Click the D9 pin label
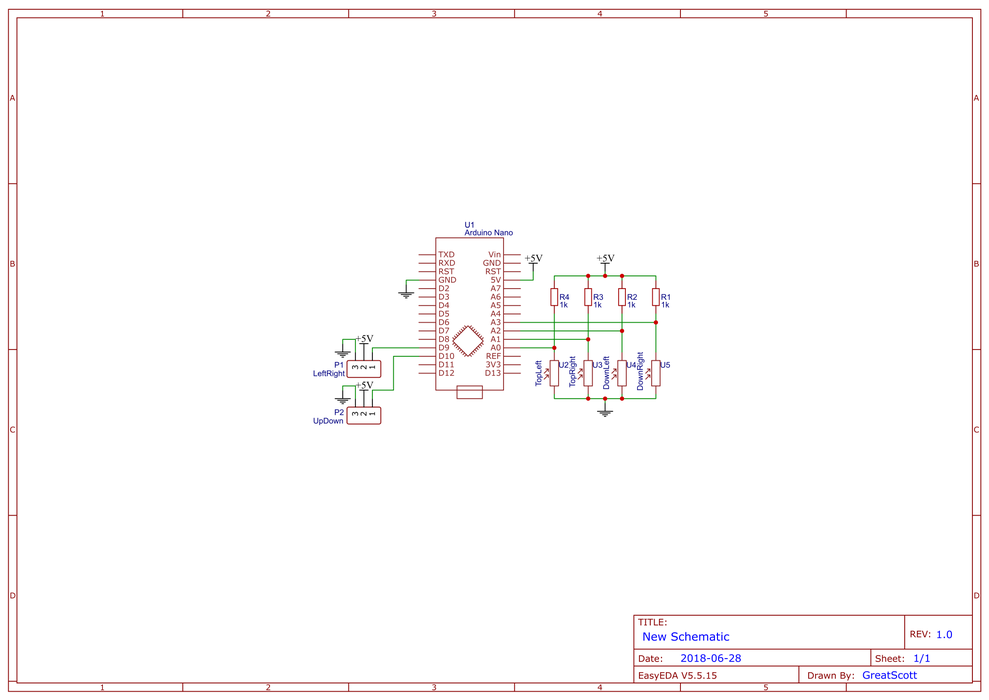Viewport: 989px width, 700px height. [x=444, y=347]
